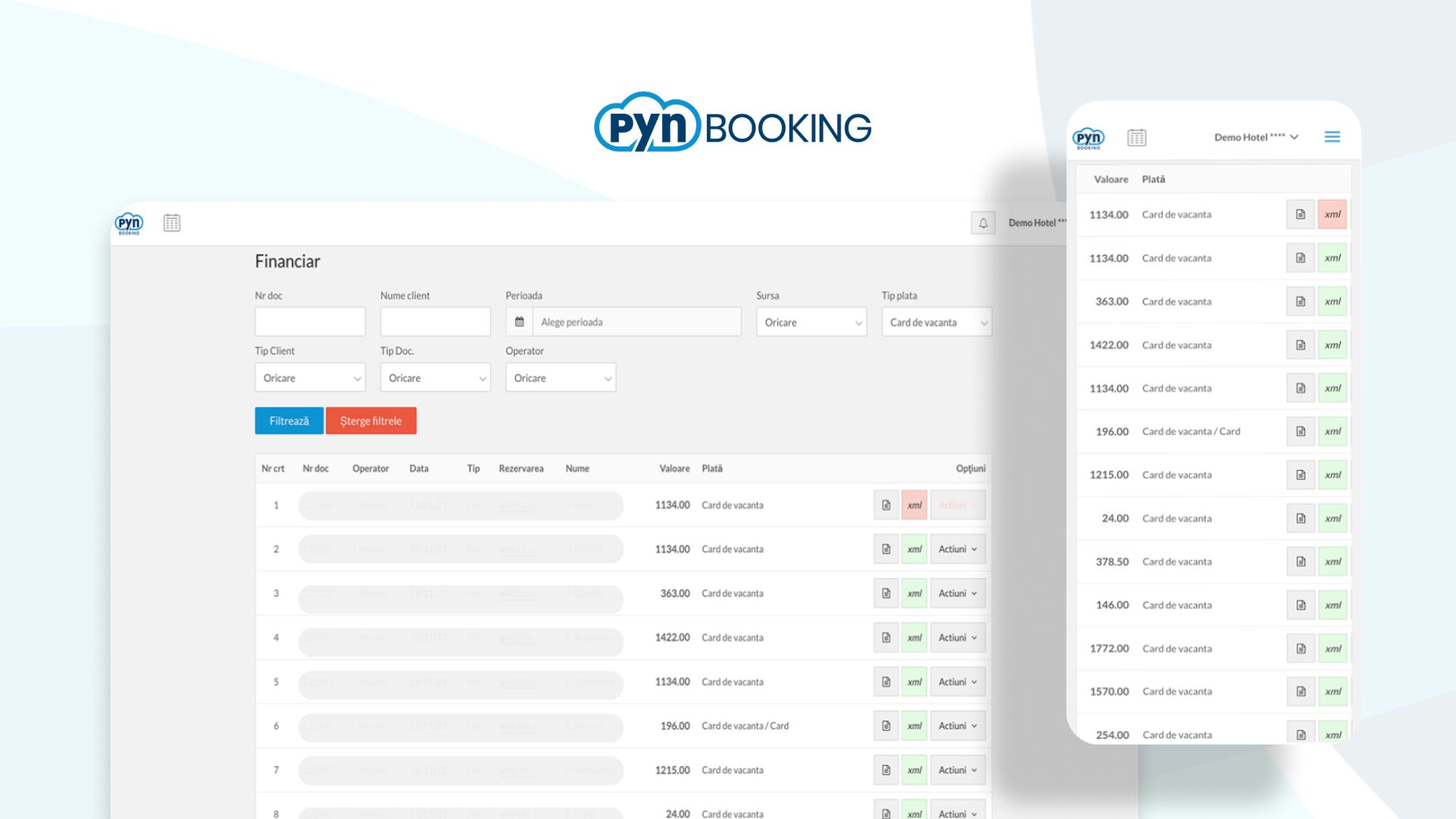Viewport: 1456px width, 819px height.
Task: Click the green xml icon in row 4
Action: 915,638
